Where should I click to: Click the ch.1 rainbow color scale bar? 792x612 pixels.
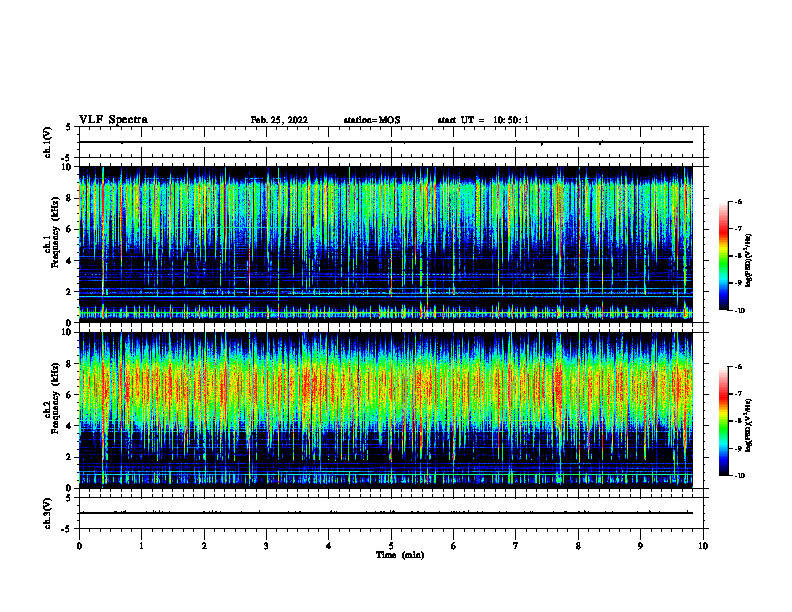pos(724,256)
